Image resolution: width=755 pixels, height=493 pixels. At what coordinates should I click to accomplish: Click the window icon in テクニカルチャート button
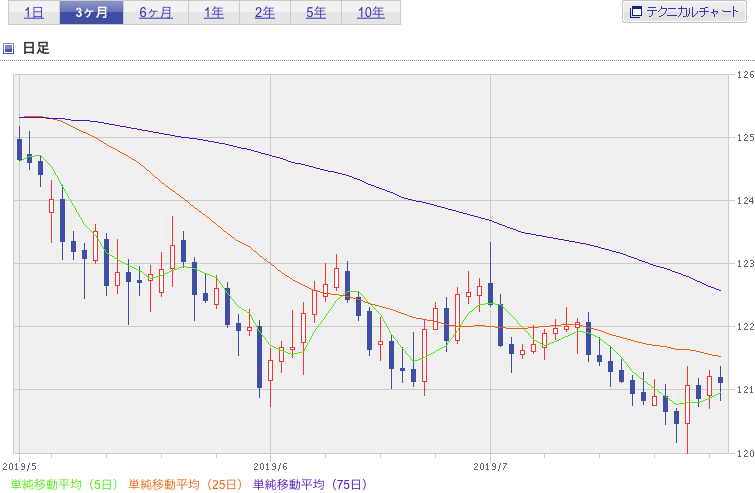pos(636,12)
